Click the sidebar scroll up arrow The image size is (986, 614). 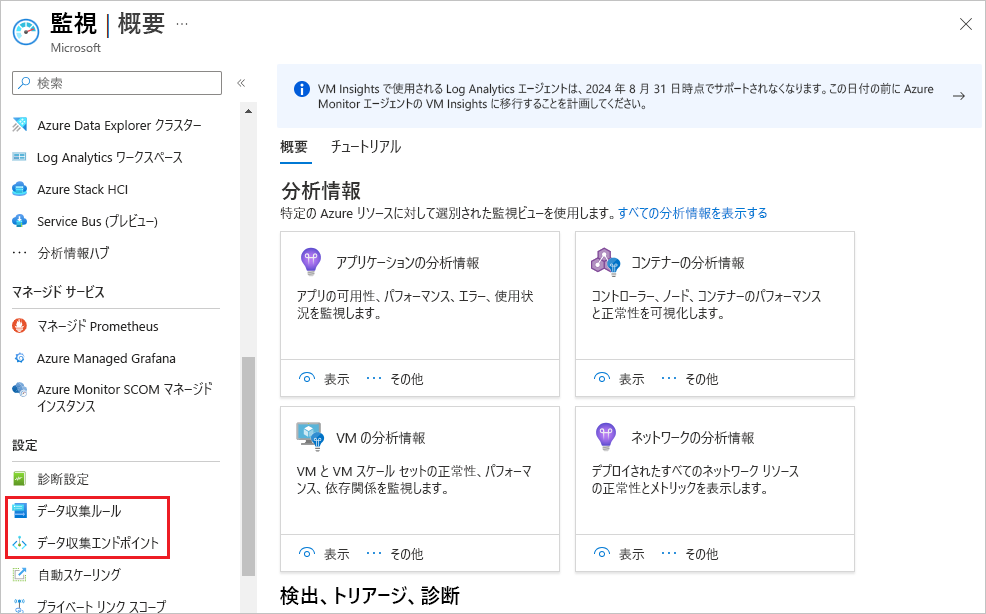click(248, 111)
